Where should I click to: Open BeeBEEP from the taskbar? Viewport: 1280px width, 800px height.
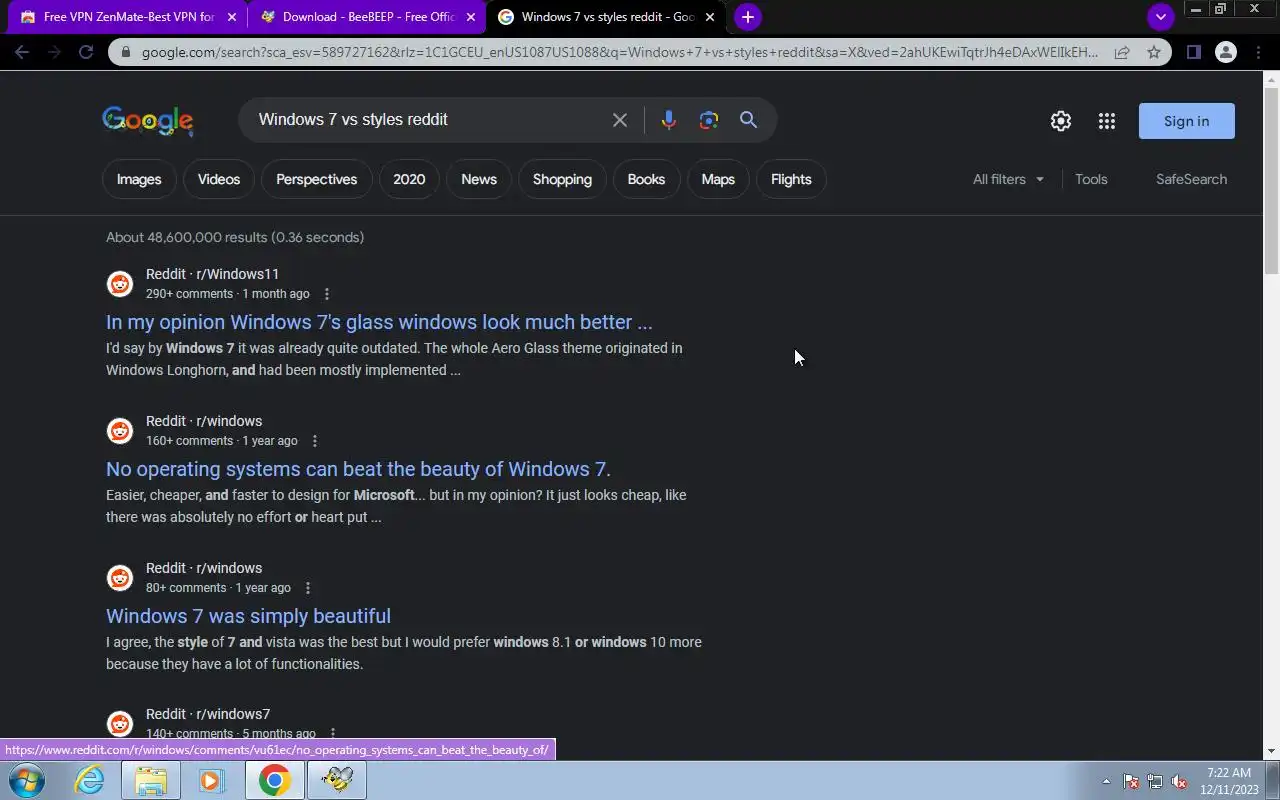(337, 780)
